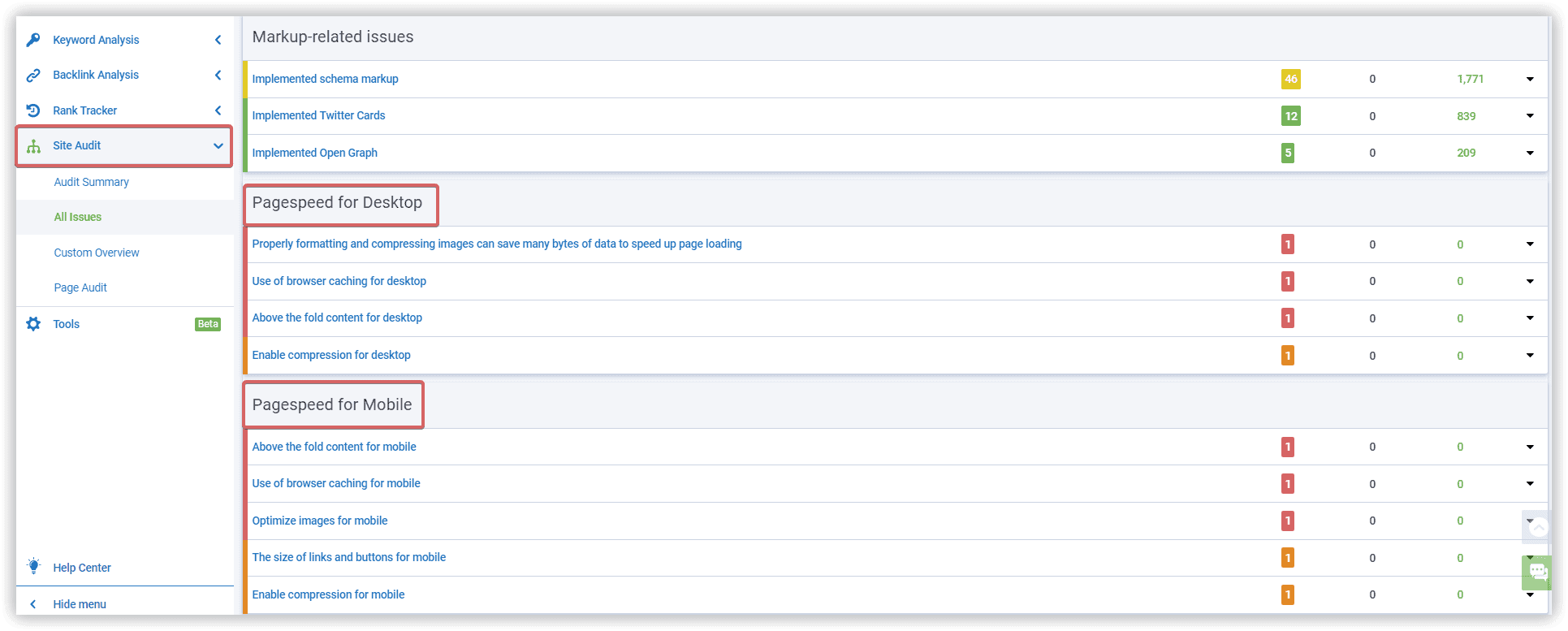Expand the Backlink Analysis submenu chevron
This screenshot has width=1568, height=631.
tap(218, 75)
